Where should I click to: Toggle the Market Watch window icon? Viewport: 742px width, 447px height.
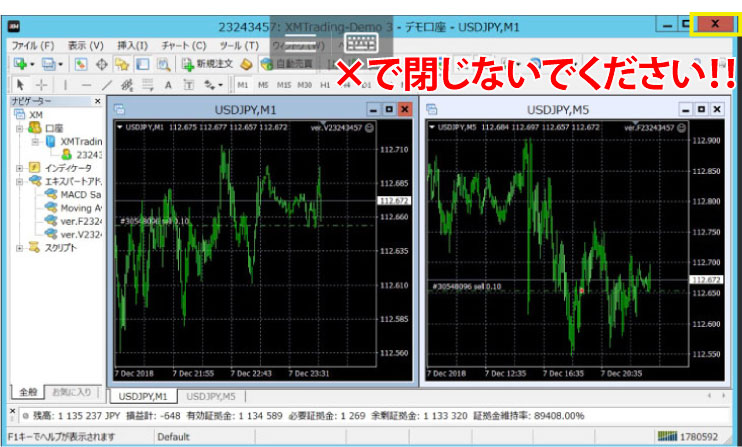coord(82,64)
